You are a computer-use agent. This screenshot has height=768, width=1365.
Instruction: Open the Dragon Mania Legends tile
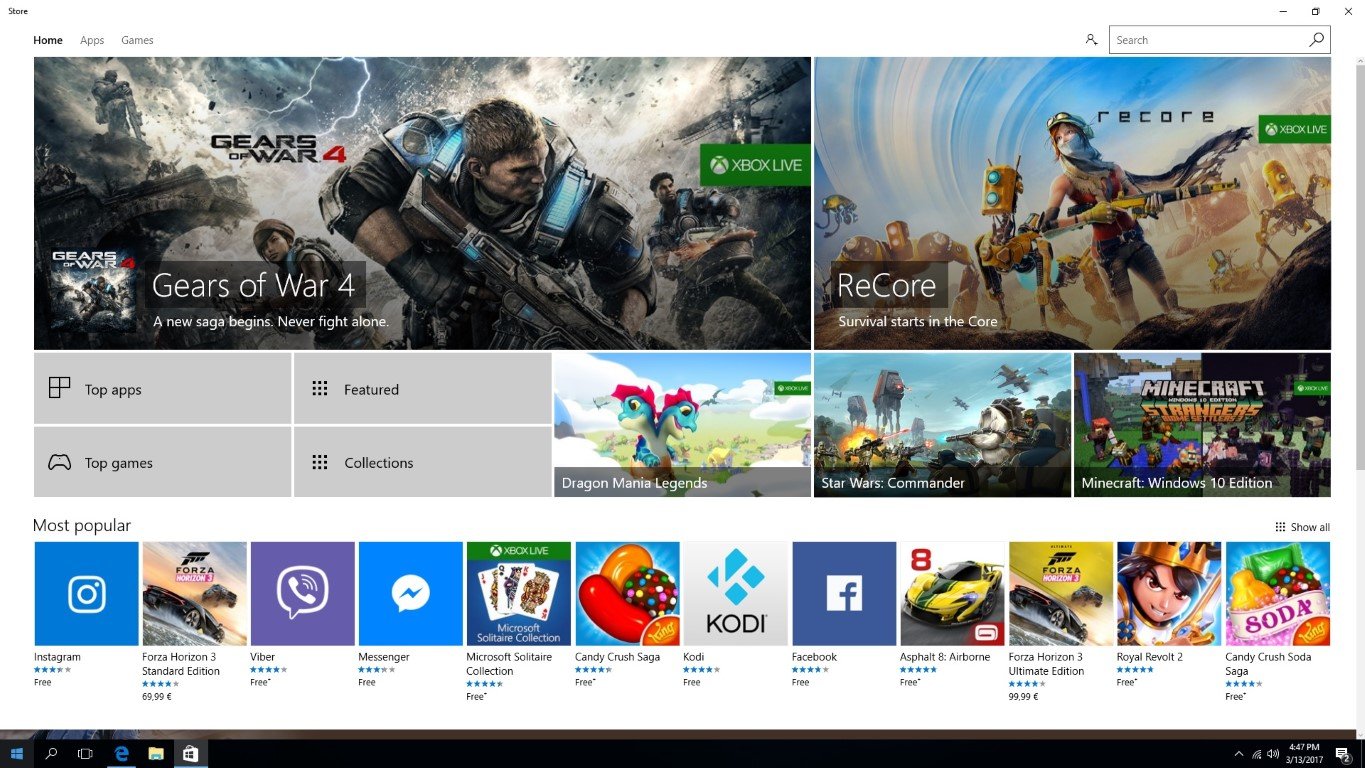click(x=682, y=425)
